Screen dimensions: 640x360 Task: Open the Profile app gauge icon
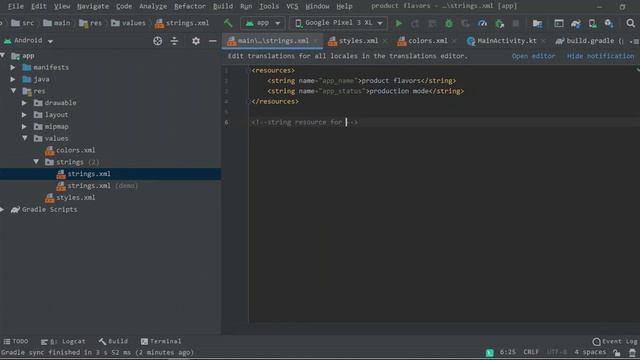click(x=482, y=24)
